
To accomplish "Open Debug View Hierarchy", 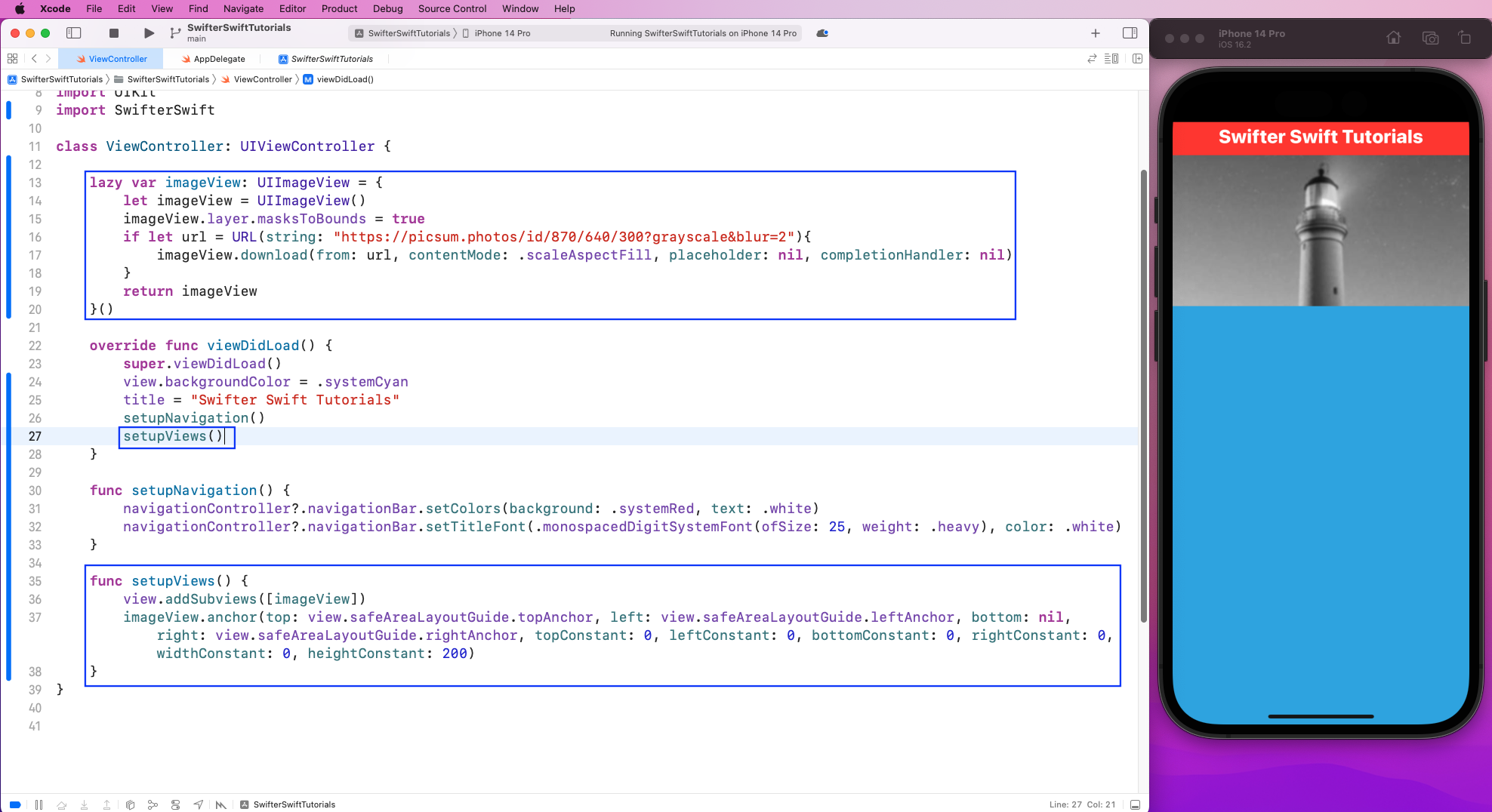I will pos(130,804).
